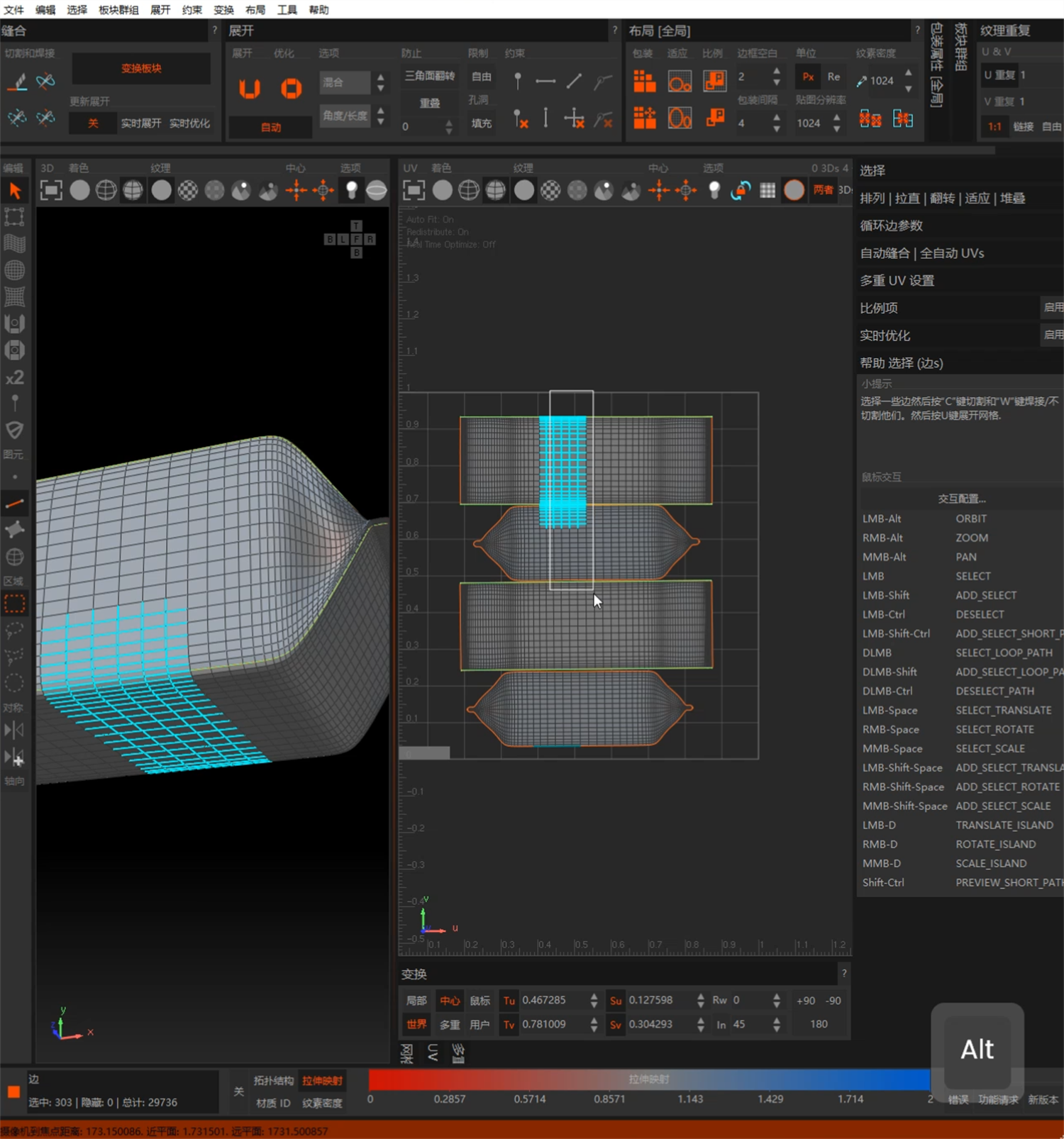Select the arrow selection tool in left toolbar
Viewport: 1064px width, 1139px height.
(14, 190)
